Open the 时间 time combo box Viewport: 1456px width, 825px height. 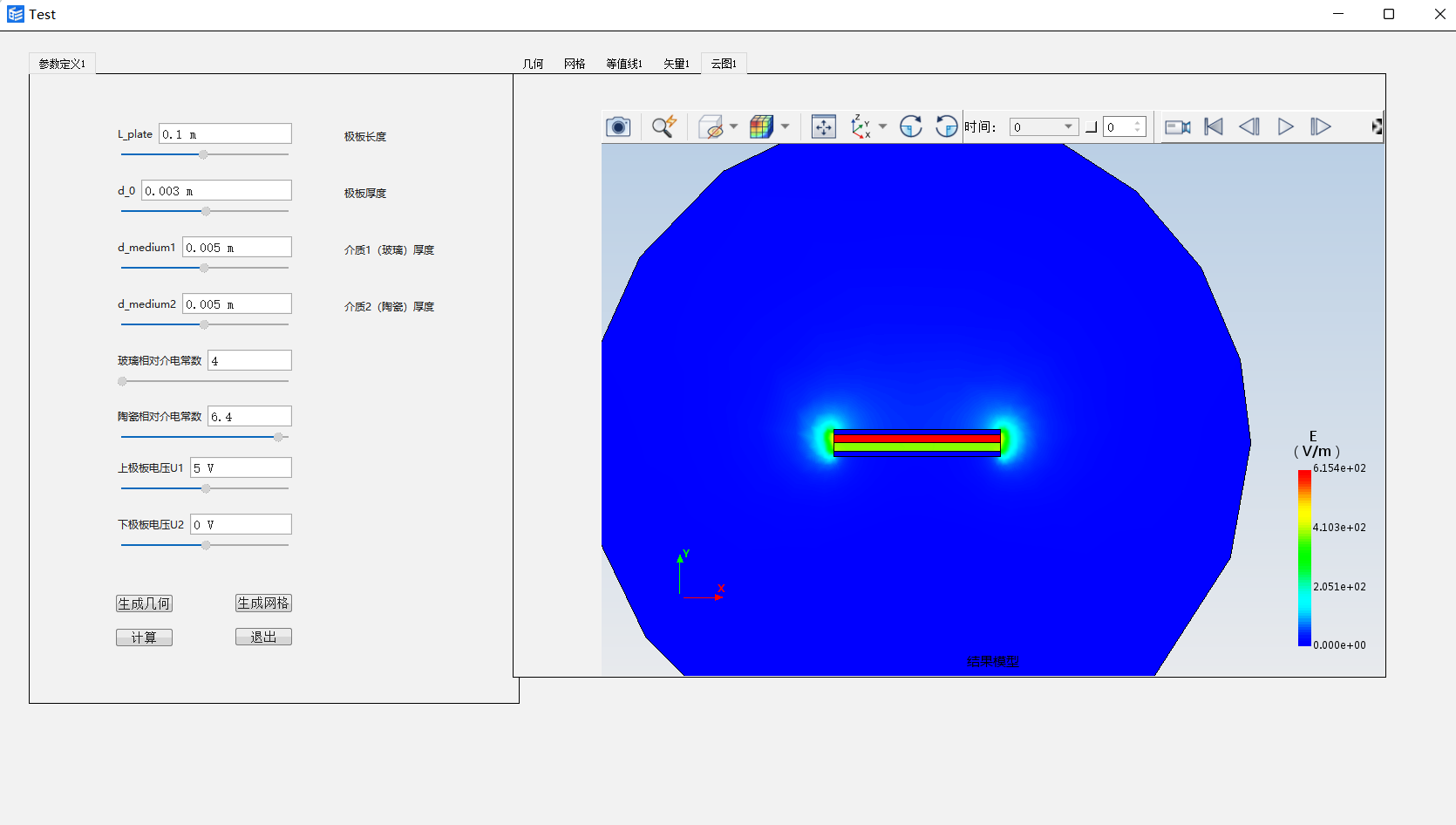point(1044,127)
